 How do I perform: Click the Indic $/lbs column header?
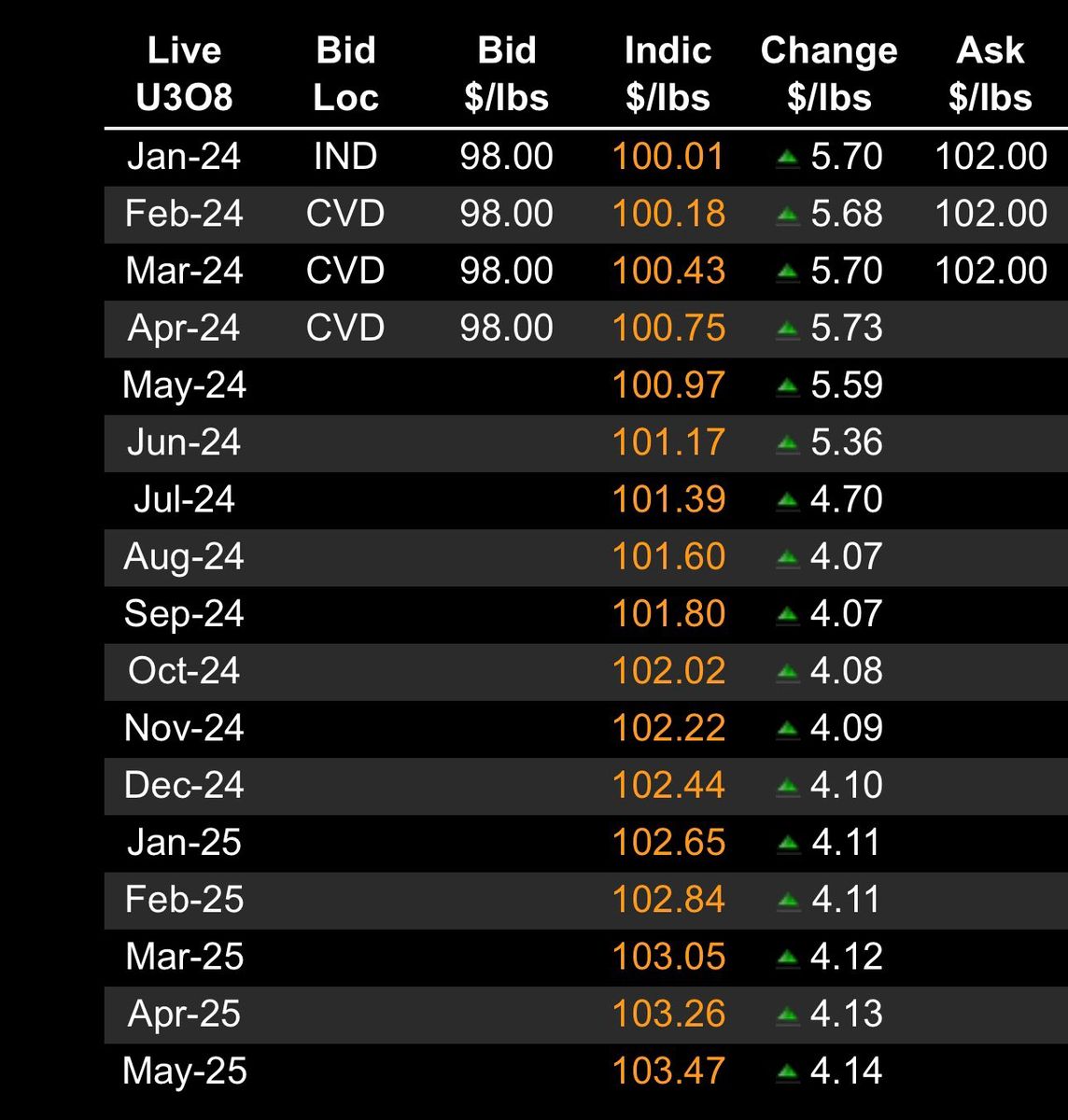point(667,74)
